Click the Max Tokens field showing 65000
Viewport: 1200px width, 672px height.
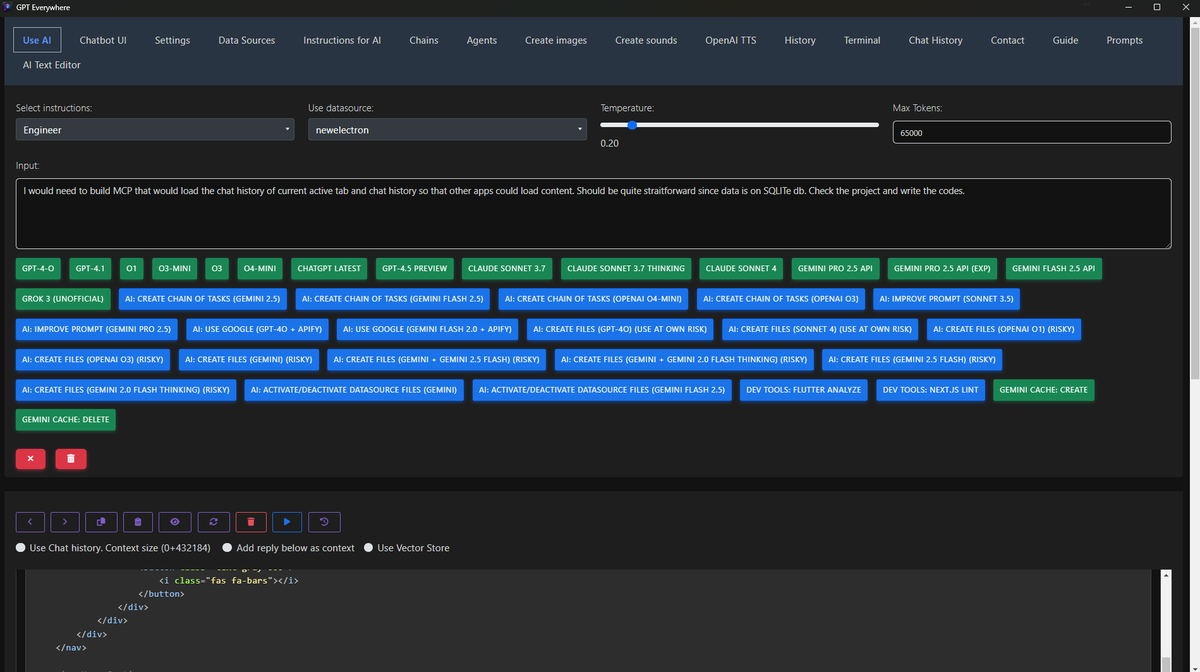pos(1032,132)
